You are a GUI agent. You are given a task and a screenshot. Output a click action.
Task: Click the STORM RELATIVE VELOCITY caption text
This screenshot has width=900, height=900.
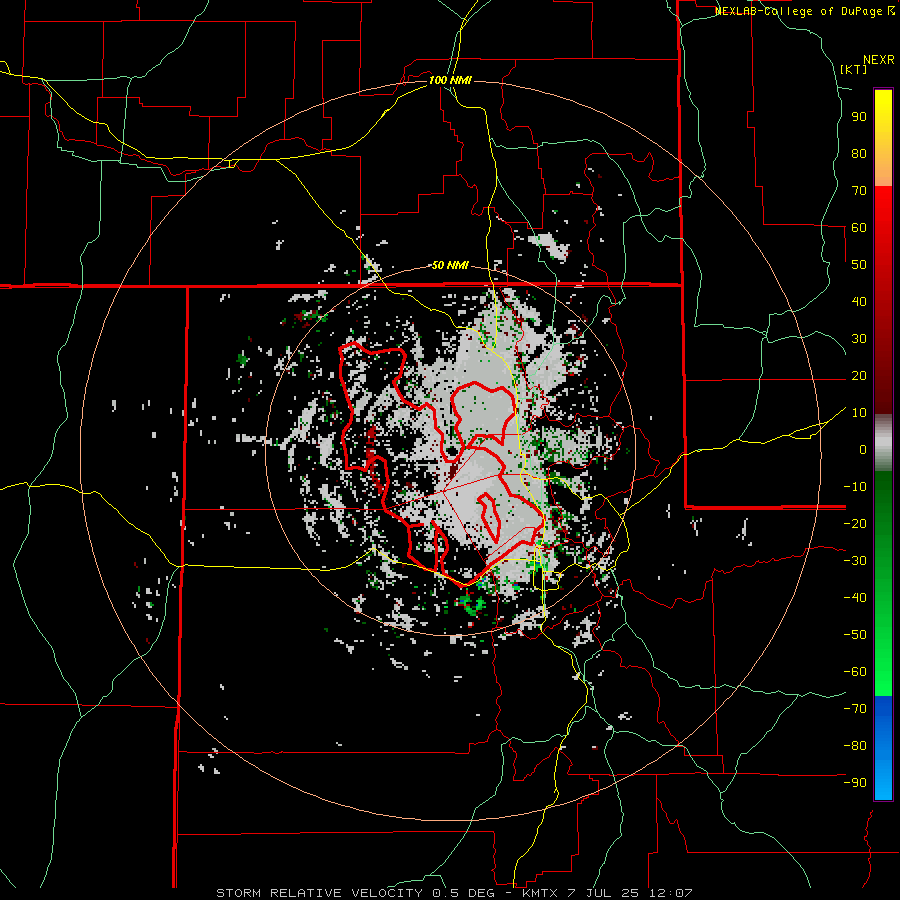pyautogui.click(x=319, y=893)
